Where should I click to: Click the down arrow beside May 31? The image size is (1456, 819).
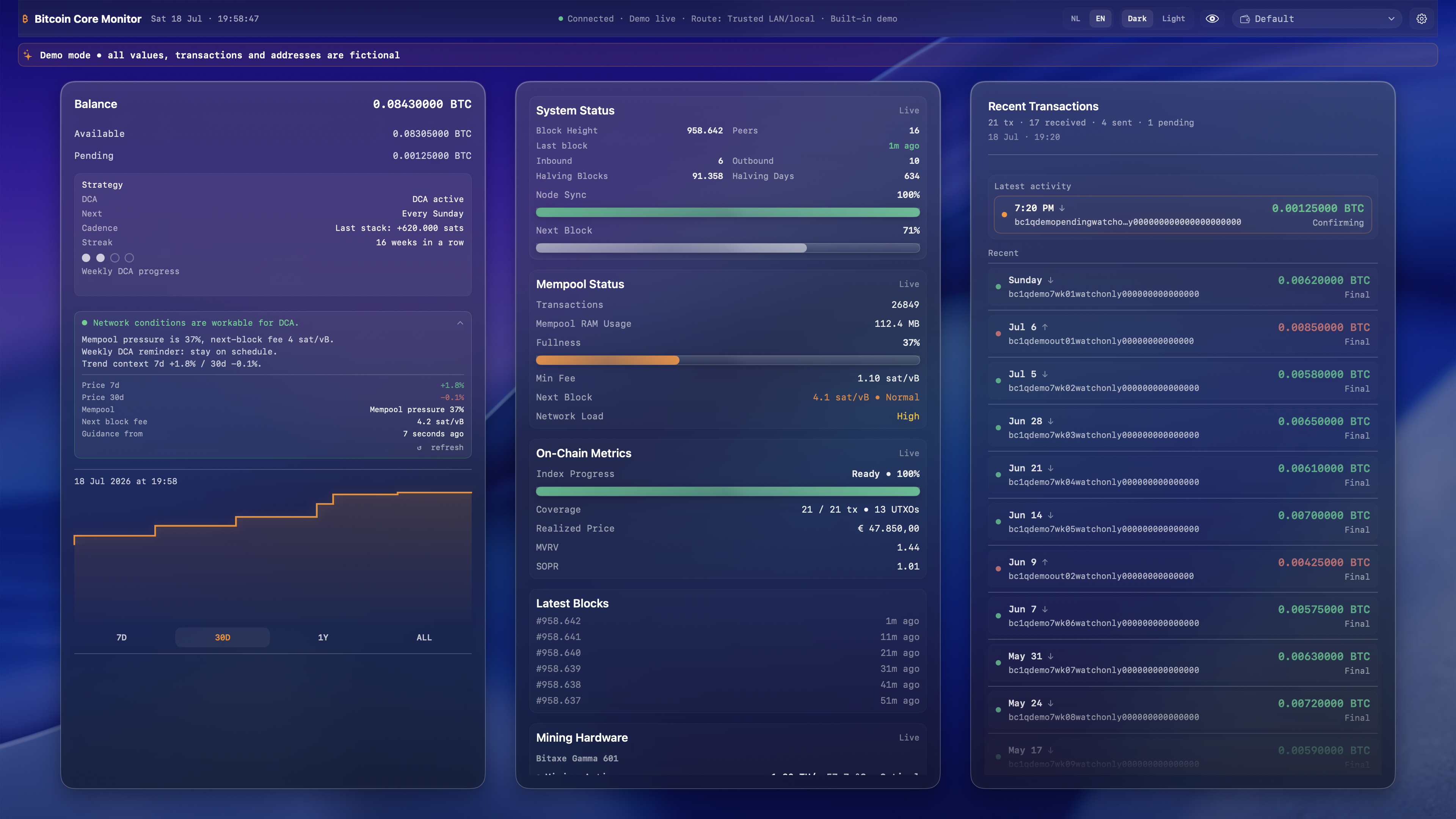[1051, 656]
